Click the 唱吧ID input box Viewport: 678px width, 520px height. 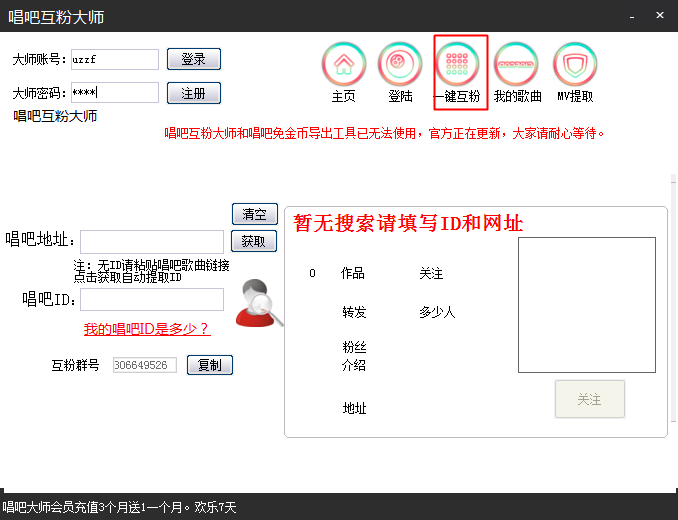click(152, 300)
